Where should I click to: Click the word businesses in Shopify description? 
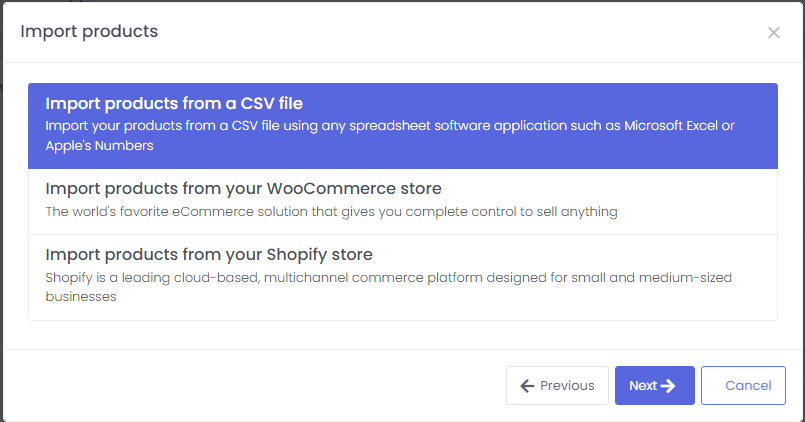click(81, 297)
